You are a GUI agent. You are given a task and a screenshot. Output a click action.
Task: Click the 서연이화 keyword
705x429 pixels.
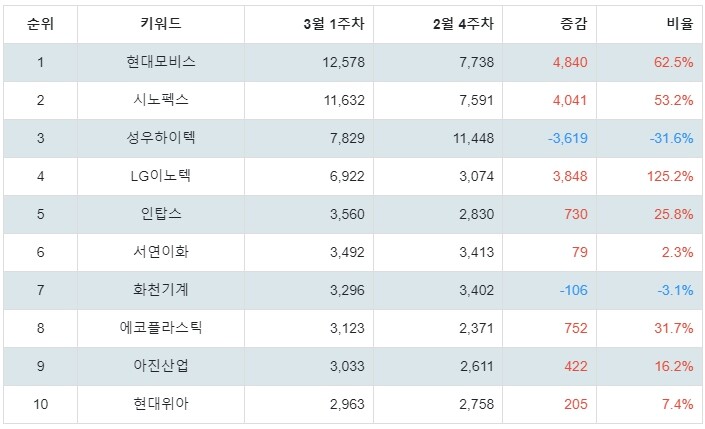point(161,252)
